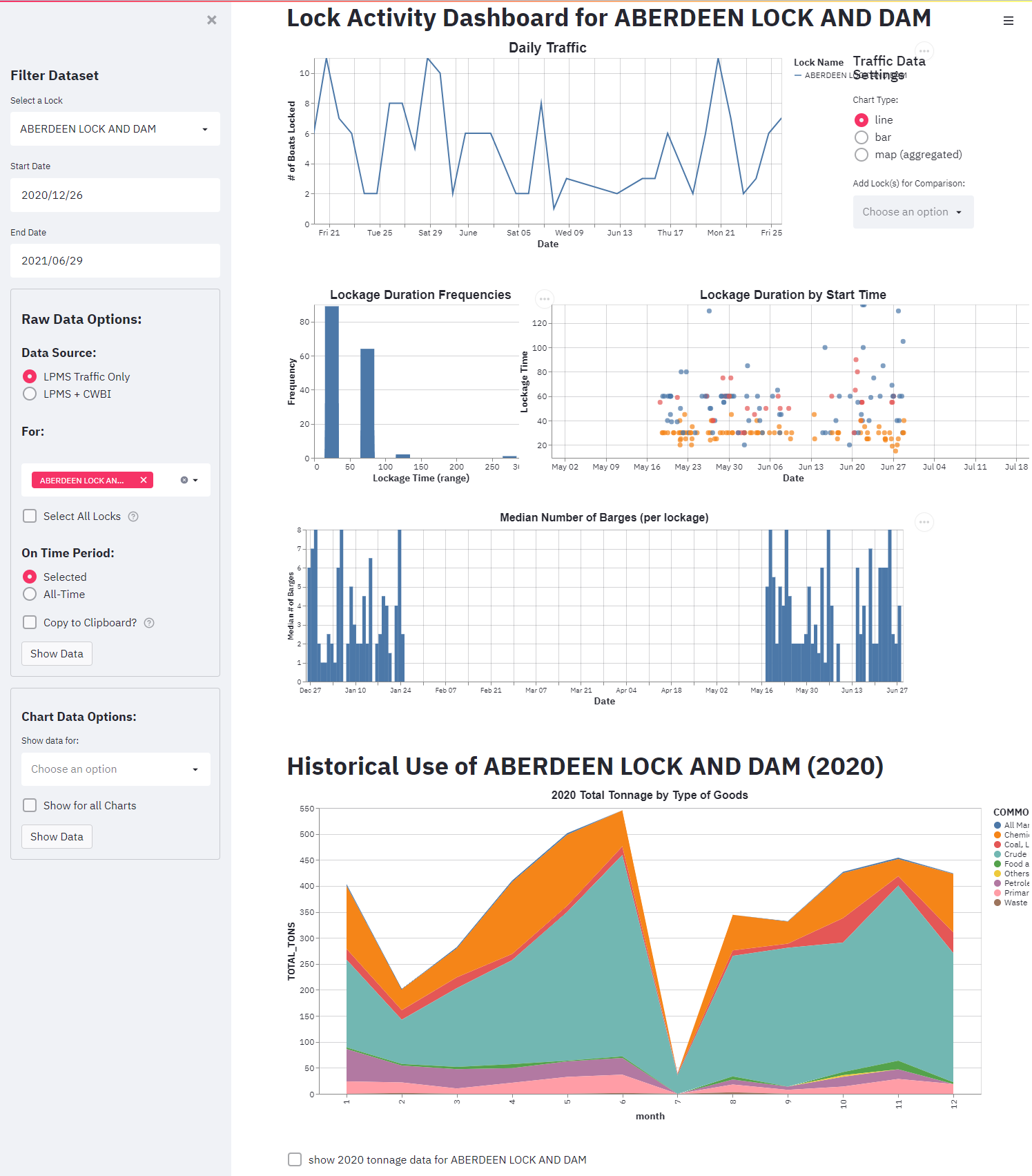Open Daily Traffic chart actions ellipsis menu
1032x1176 pixels.
(x=924, y=51)
